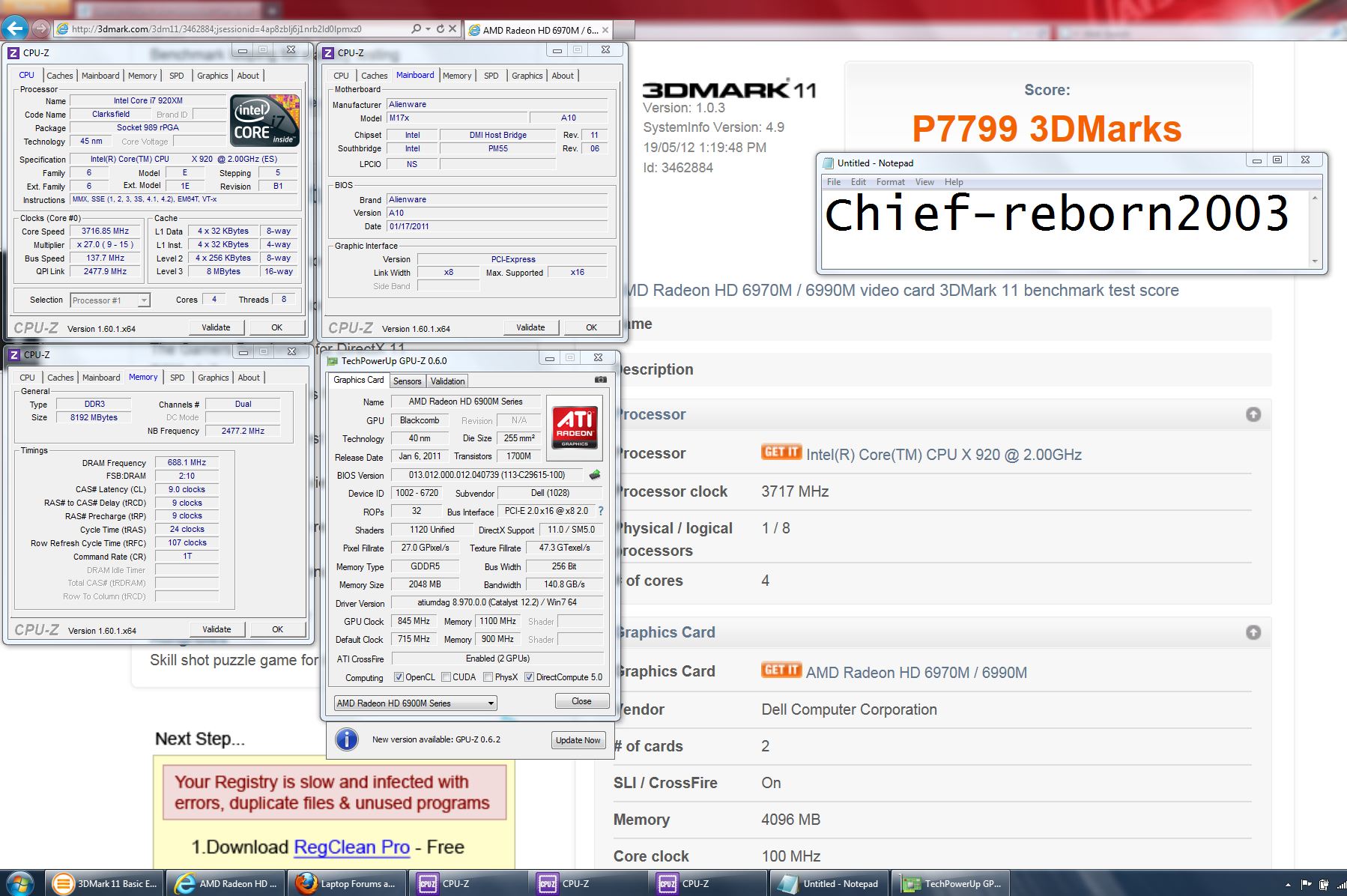This screenshot has height=896, width=1347.
Task: Open AMD Radeon HD Internet Explorer taskbar item
Action: 224,884
